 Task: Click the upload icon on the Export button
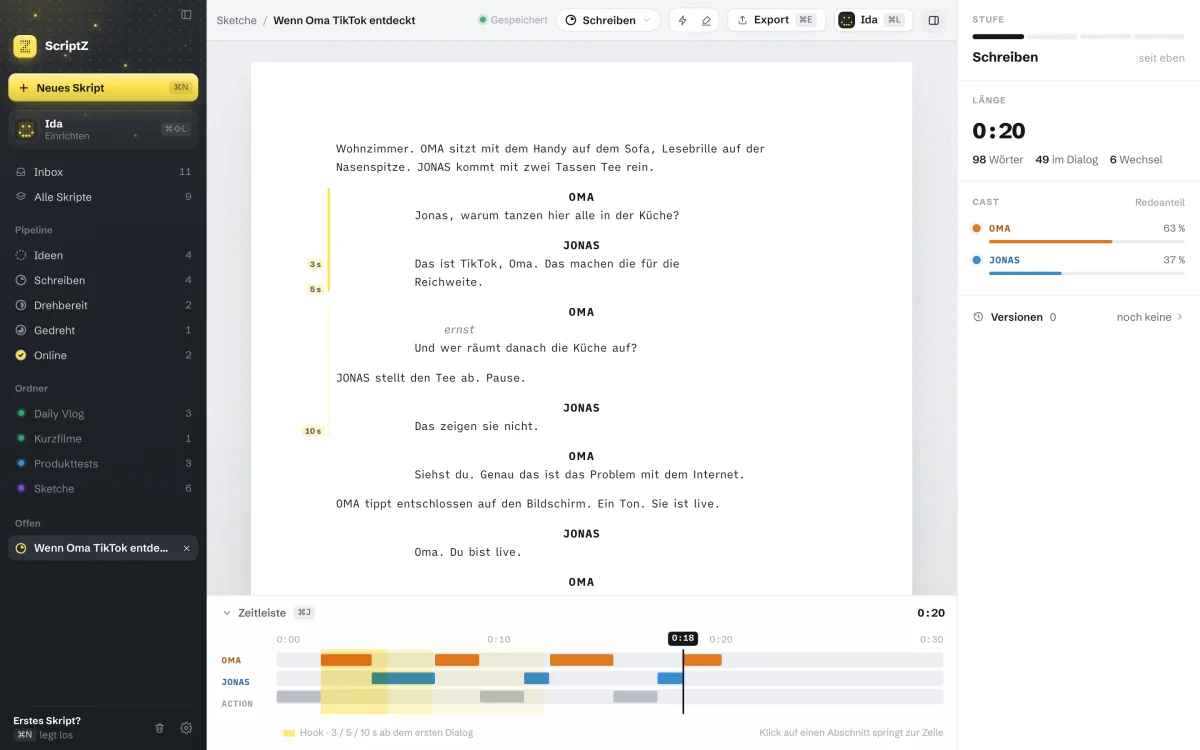tap(743, 20)
